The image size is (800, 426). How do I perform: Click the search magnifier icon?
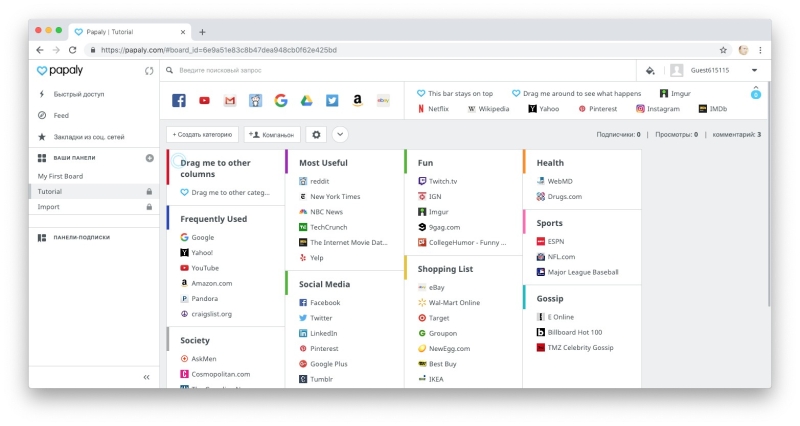point(169,70)
